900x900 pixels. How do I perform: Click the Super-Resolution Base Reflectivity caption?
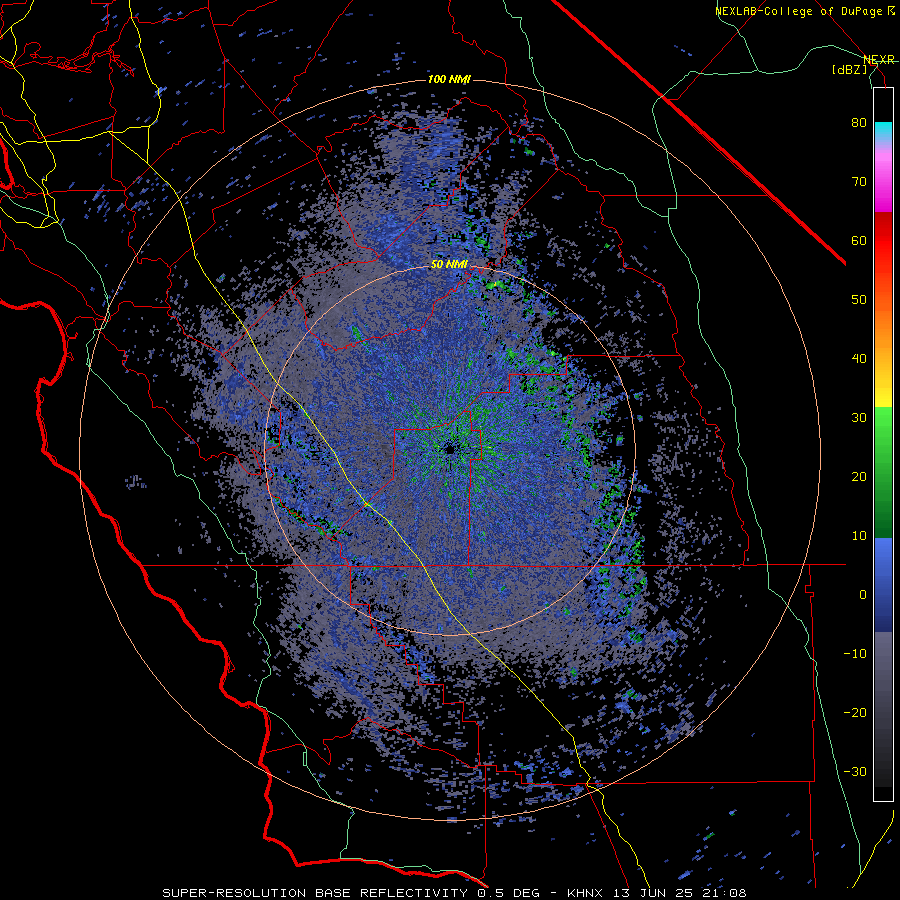[455, 893]
